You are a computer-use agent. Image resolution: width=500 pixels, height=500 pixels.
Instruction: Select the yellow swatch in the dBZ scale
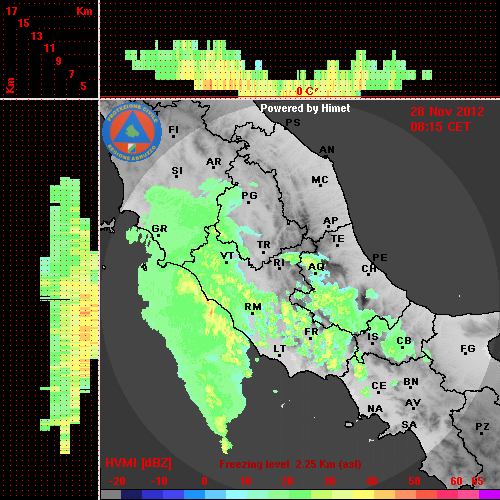(363, 495)
